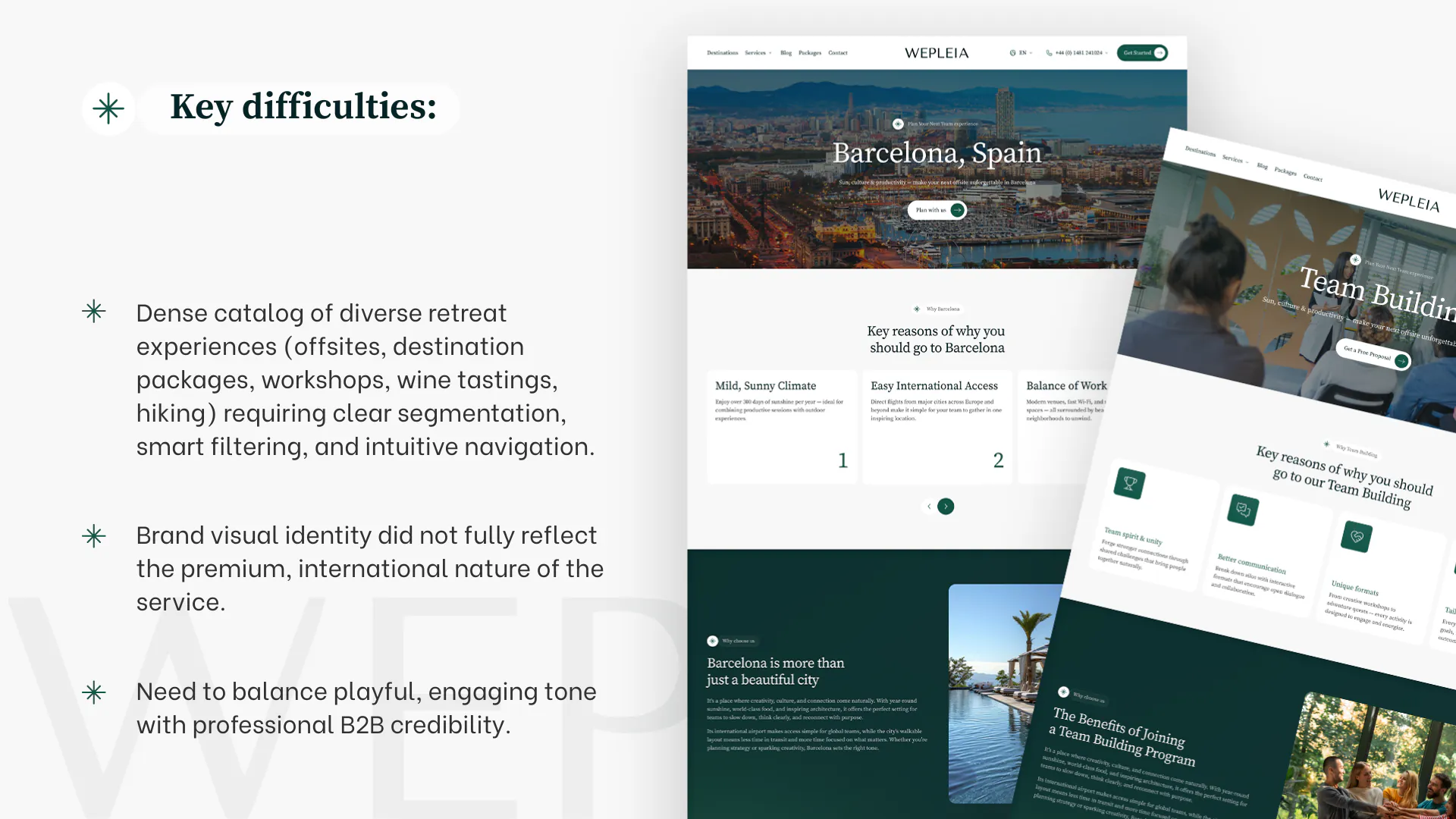Click Destinations on the tilted Team Building page
This screenshot has width=1456, height=819.
[1200, 150]
